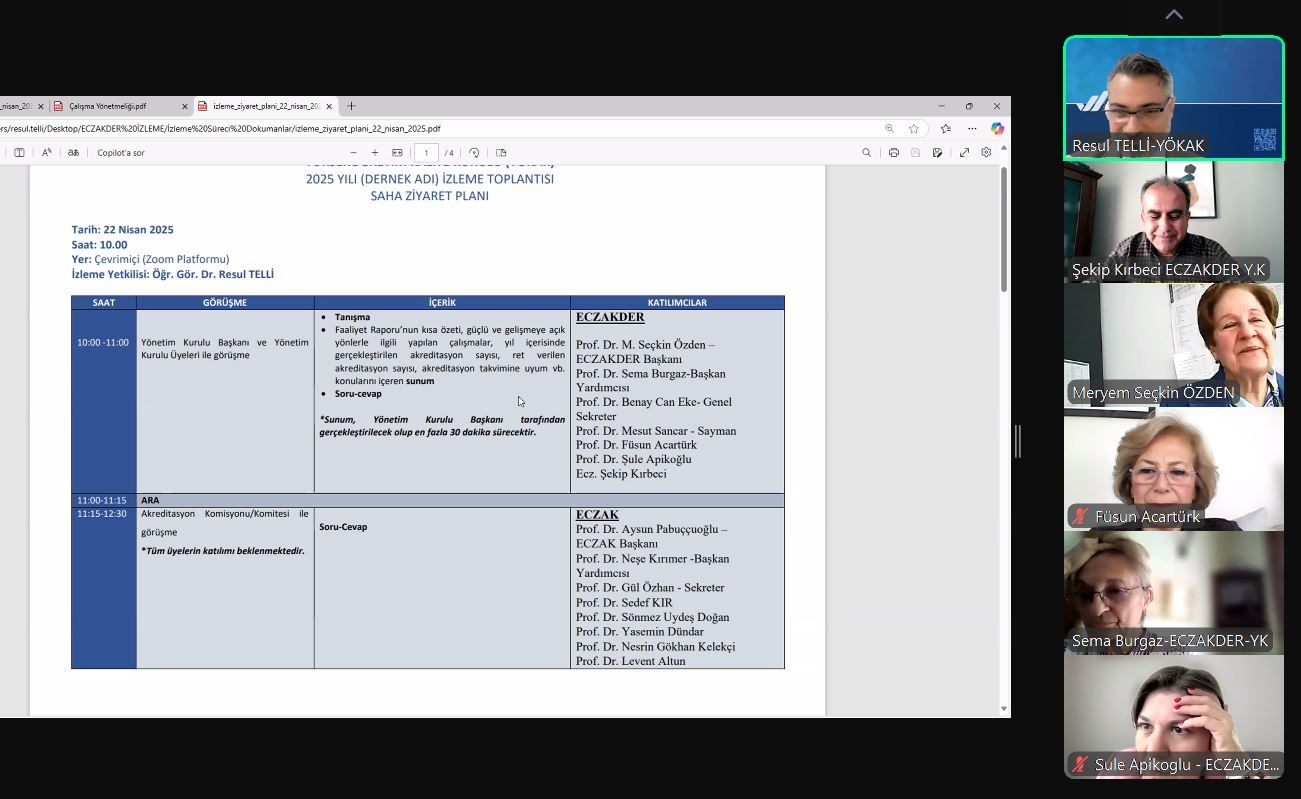This screenshot has height=799, width=1301.
Task: Zoom out the PDF with minus button
Action: (353, 153)
